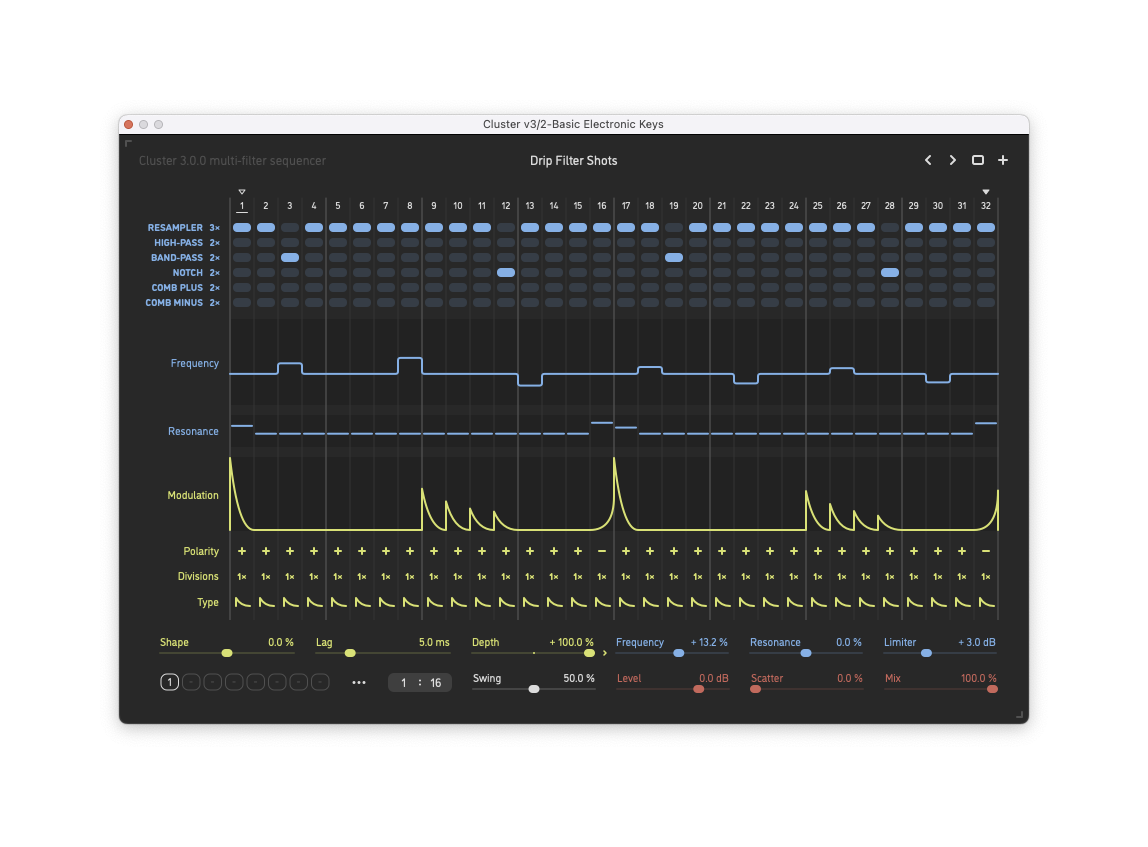
Task: Click the yellow arrow next to Depth slider
Action: [x=605, y=653]
